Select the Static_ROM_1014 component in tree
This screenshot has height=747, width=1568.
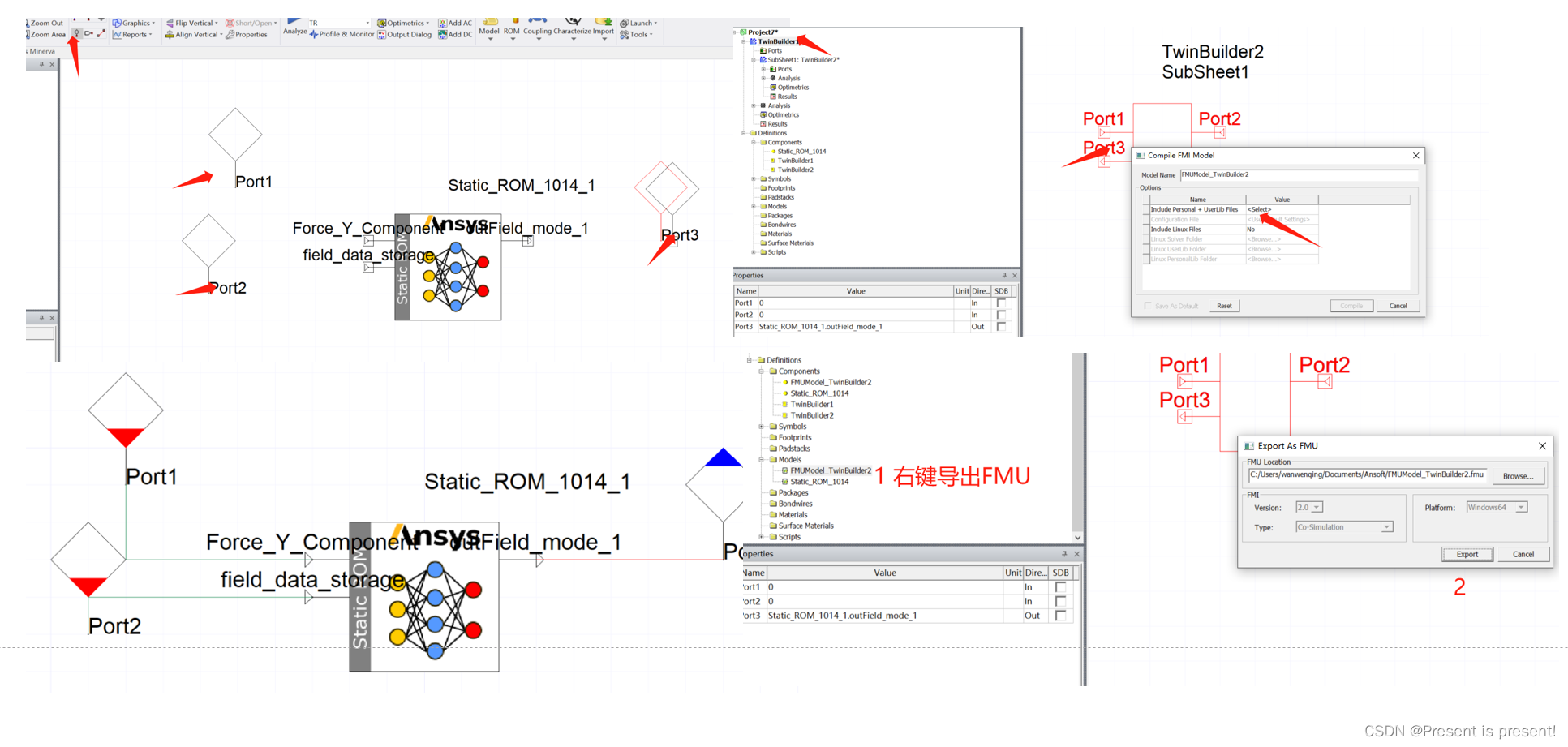click(801, 152)
